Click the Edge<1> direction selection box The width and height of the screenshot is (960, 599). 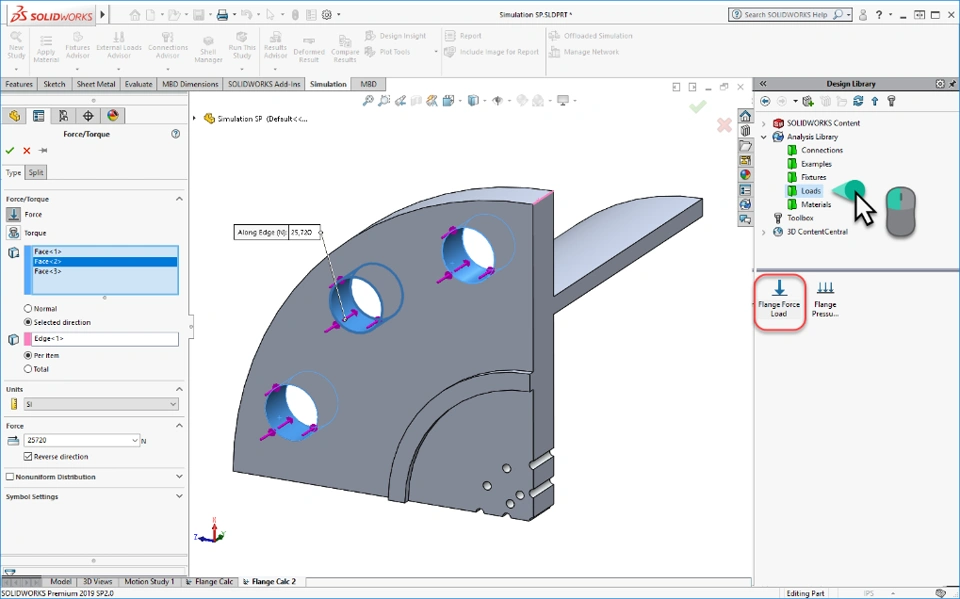click(x=101, y=339)
